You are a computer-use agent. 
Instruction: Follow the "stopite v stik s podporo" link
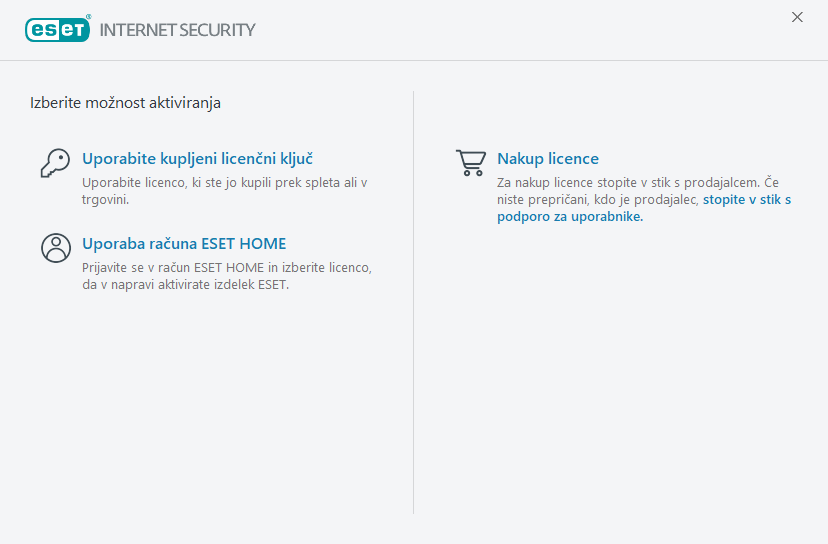pos(746,200)
